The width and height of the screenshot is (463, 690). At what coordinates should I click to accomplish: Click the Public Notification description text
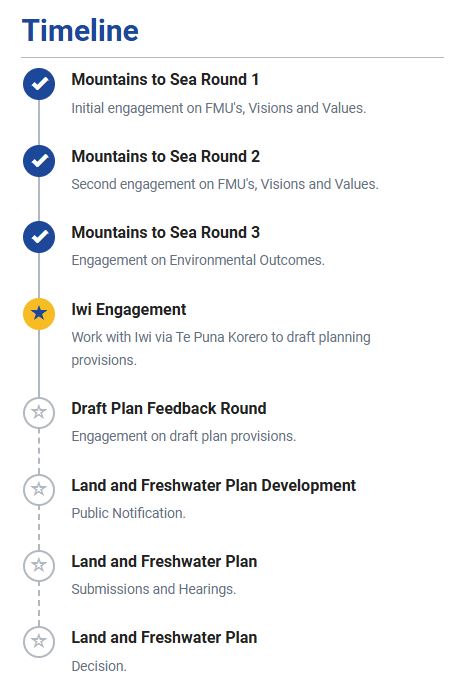(129, 513)
